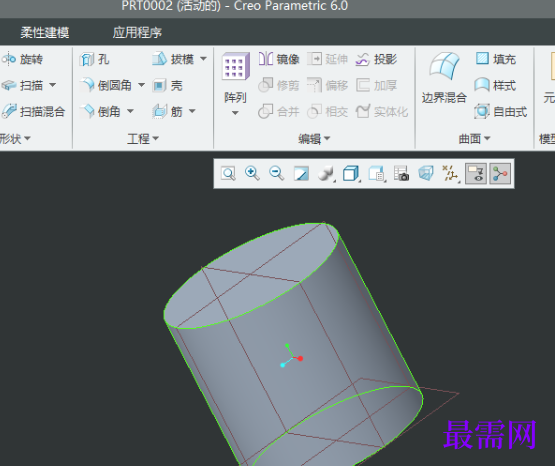The width and height of the screenshot is (555, 466).
Task: Open the saved orientations box icon
Action: point(351,173)
